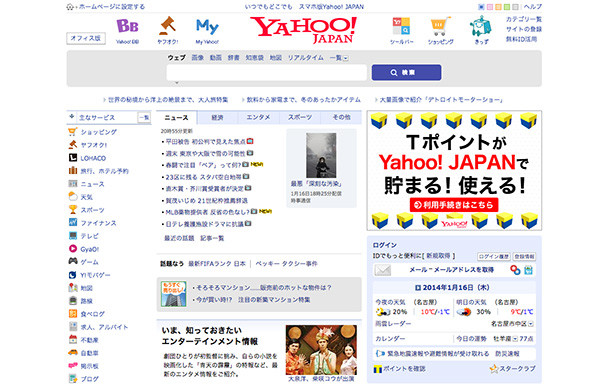Click the 自動車 car icon in the sidebar
Image resolution: width=608 pixels, height=384 pixels.
coord(73,353)
